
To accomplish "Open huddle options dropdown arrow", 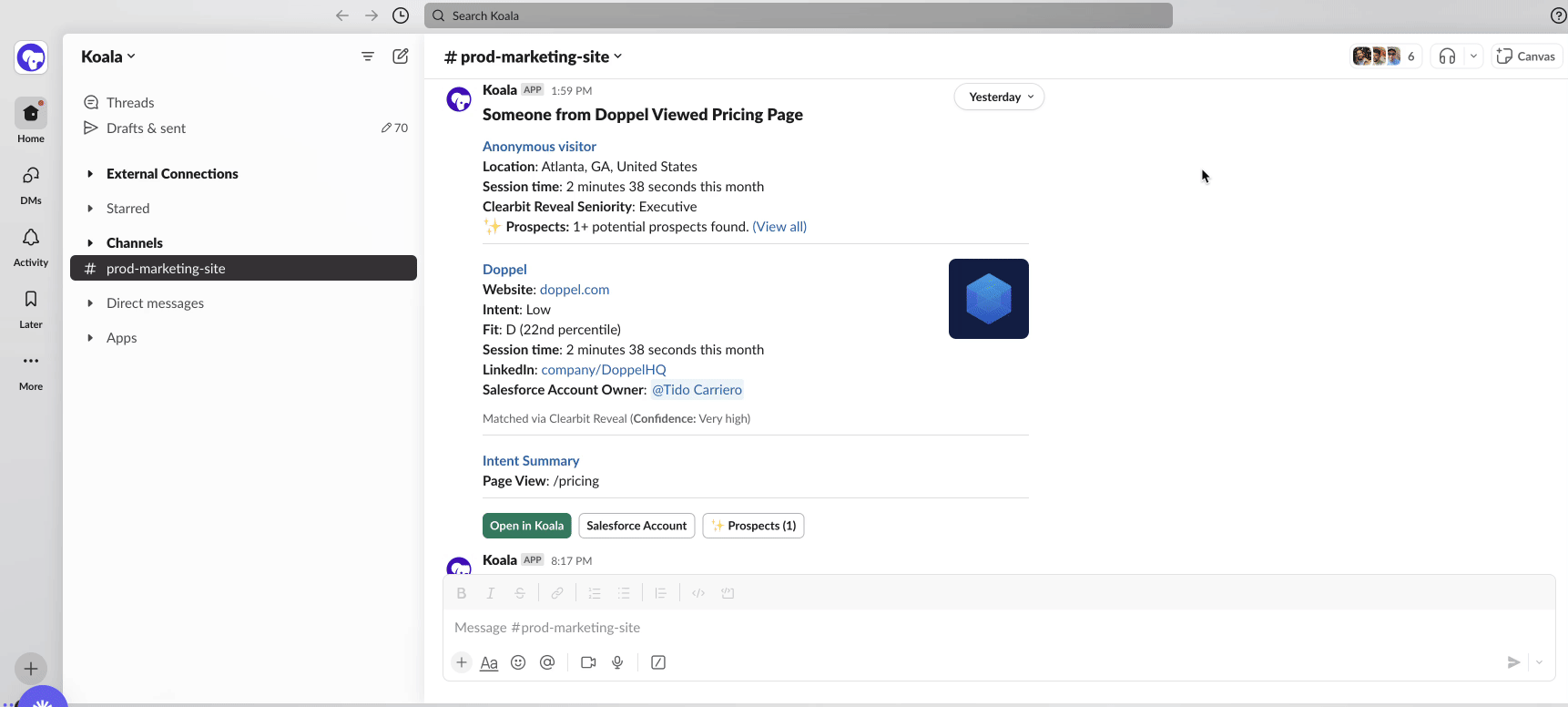I will pos(1473,56).
